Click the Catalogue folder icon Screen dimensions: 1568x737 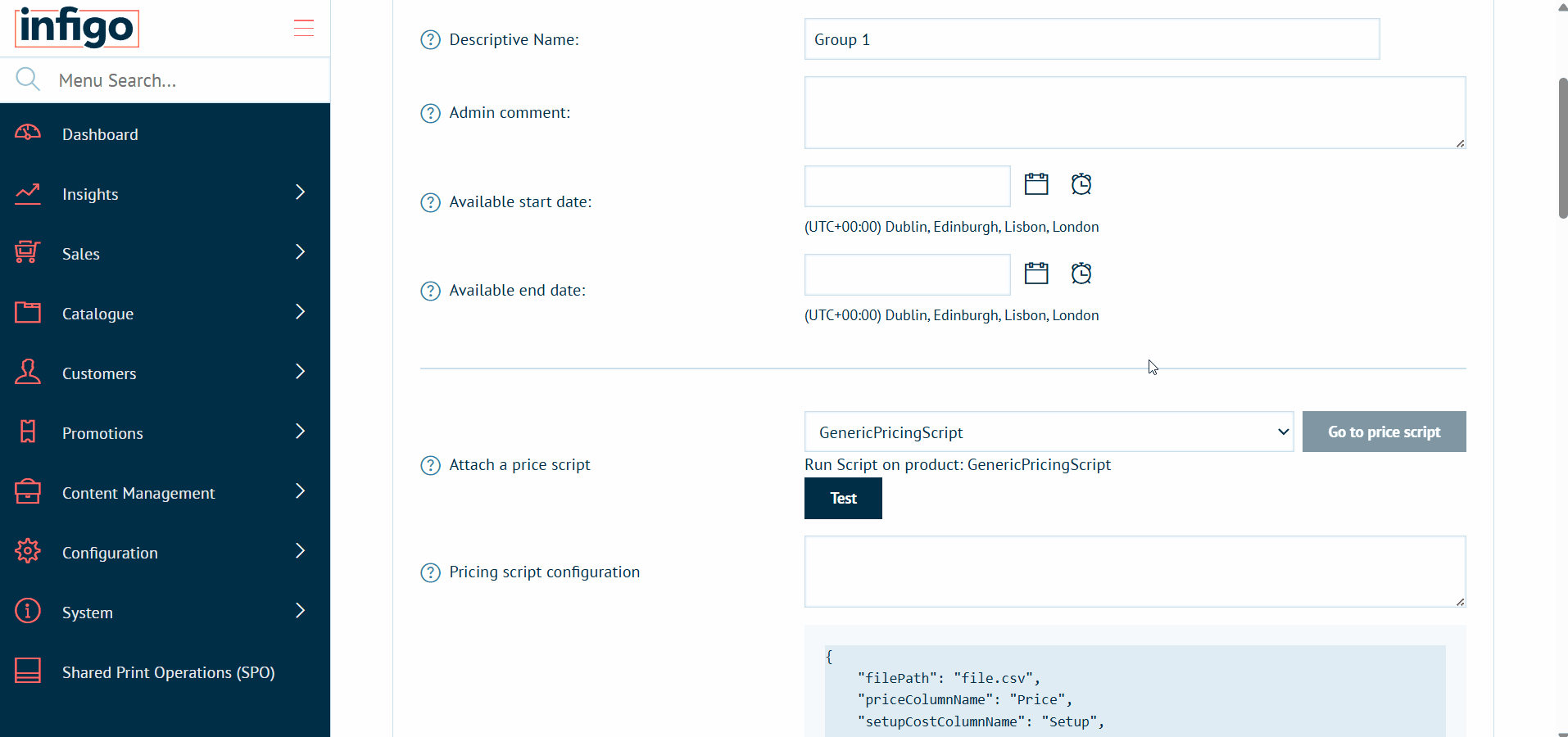point(28,312)
